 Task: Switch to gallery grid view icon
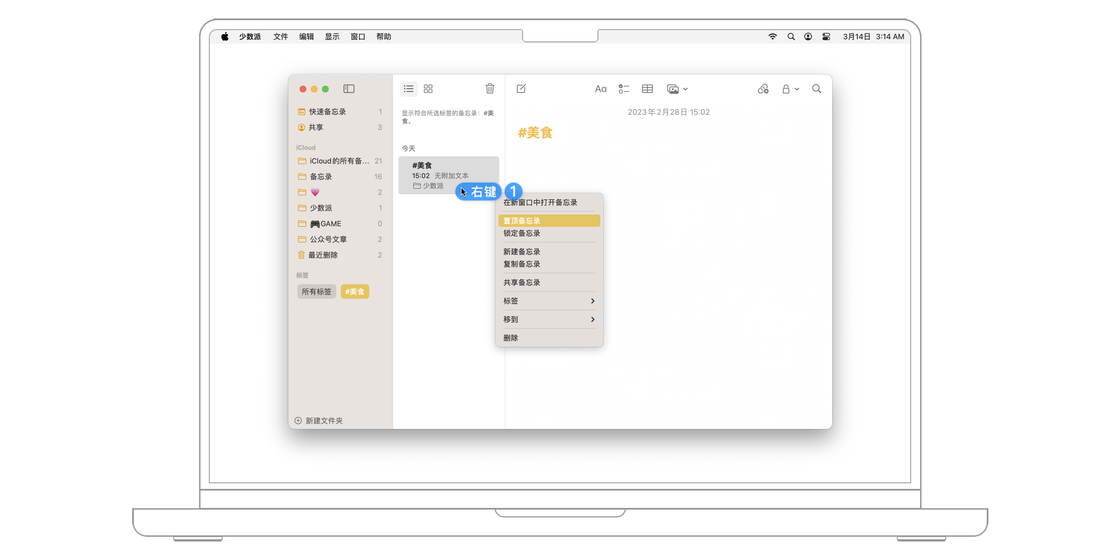pos(429,89)
